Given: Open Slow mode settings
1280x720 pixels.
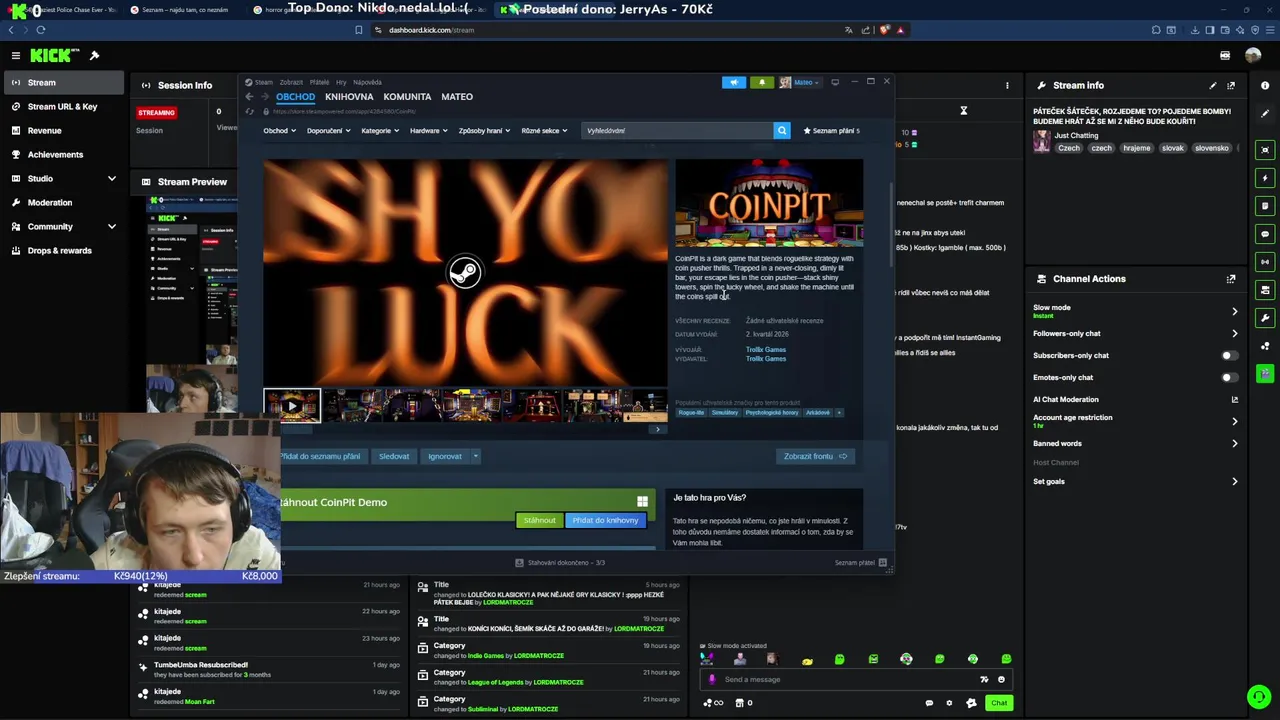Looking at the screenshot, I should pos(1136,311).
